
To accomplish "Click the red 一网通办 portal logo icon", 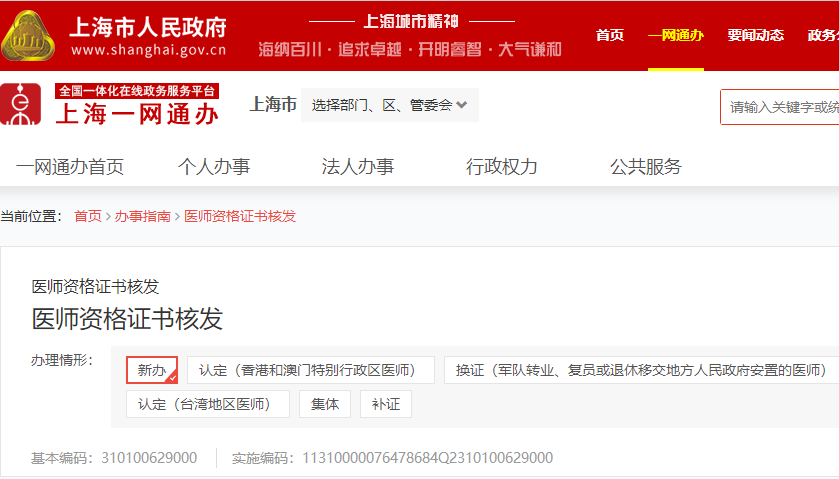I will [x=22, y=105].
